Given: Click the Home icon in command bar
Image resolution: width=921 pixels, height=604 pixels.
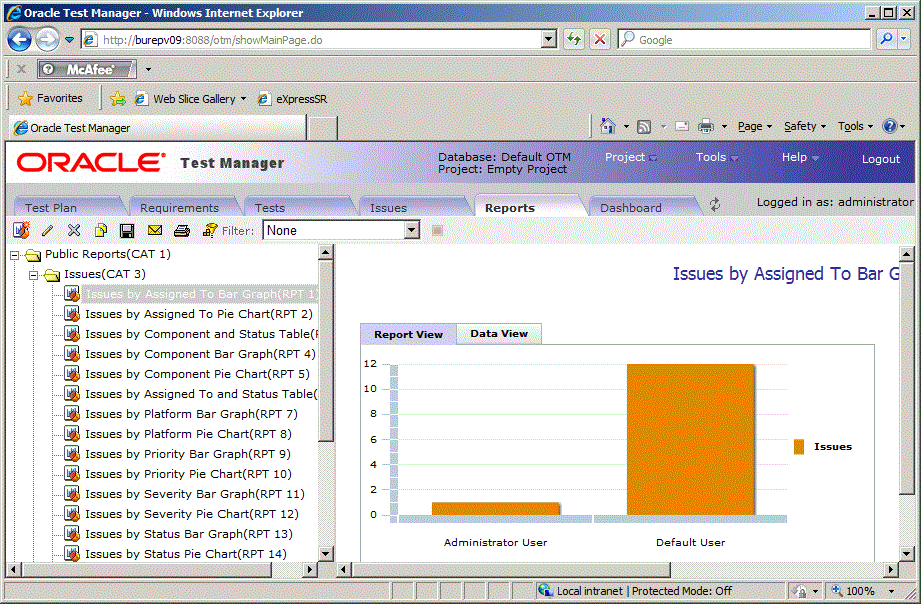Looking at the screenshot, I should [x=608, y=126].
